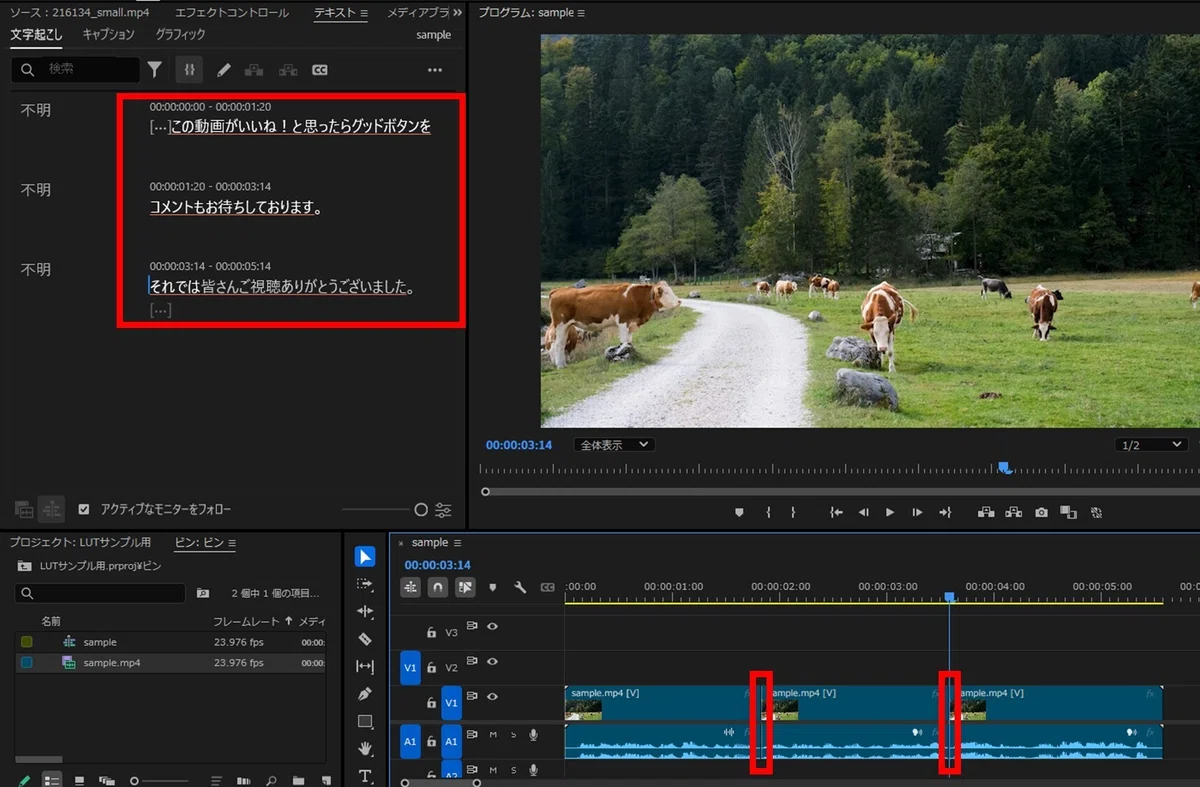Open グラフィック tab
1200x787 pixels.
point(180,34)
